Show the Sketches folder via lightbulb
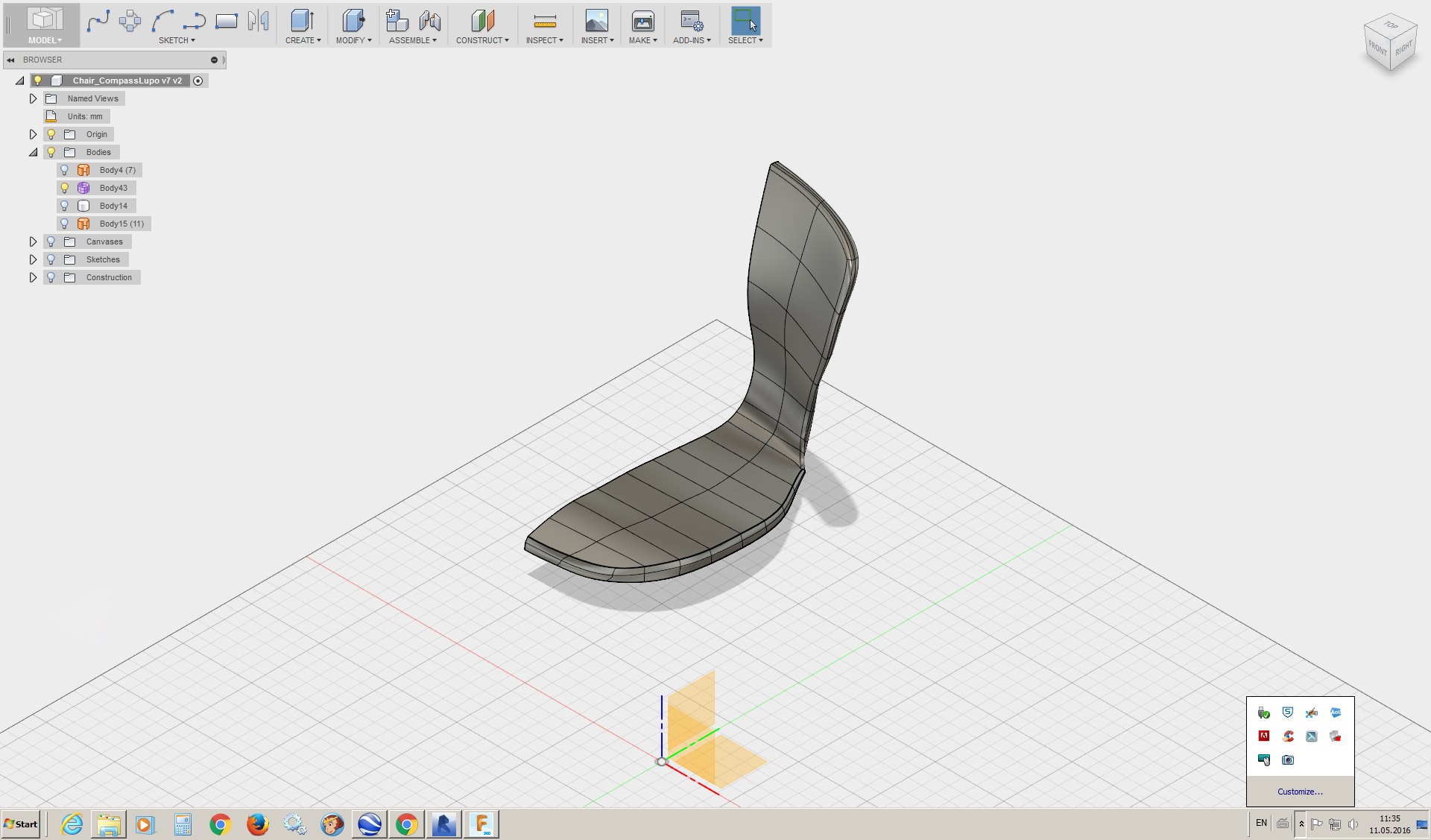 51,259
